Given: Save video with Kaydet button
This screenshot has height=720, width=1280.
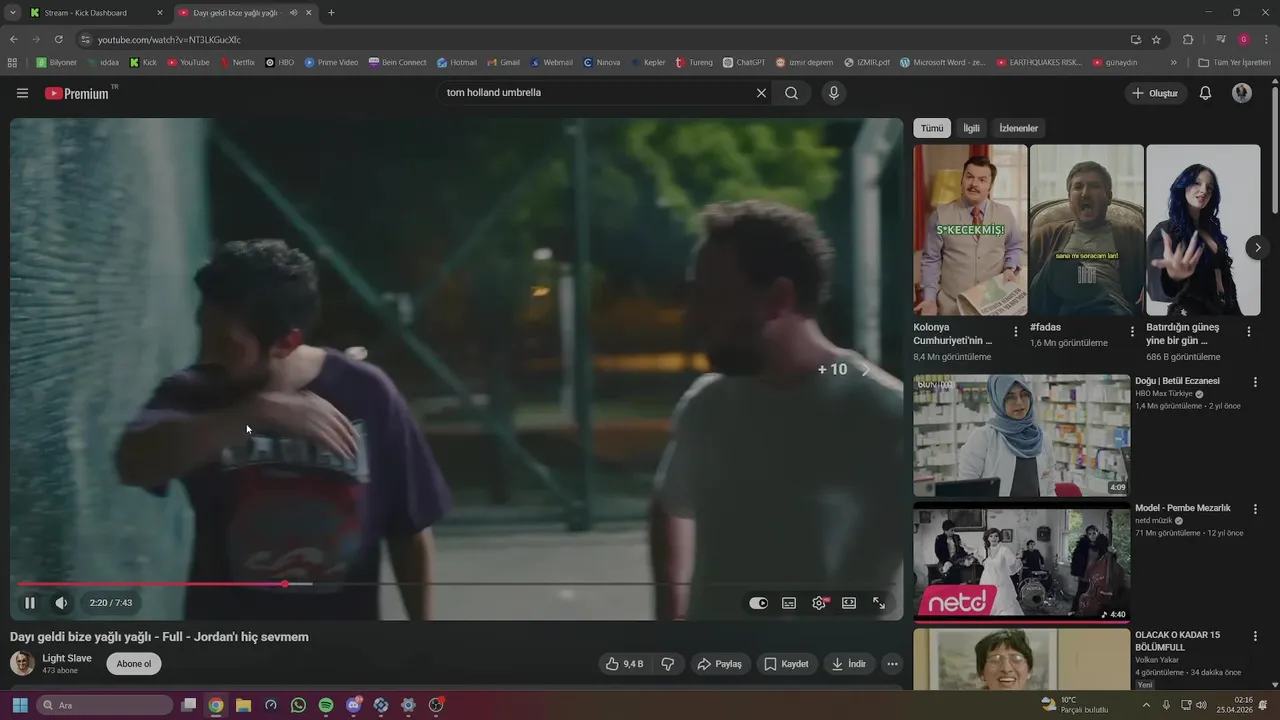Looking at the screenshot, I should pyautogui.click(x=786, y=664).
